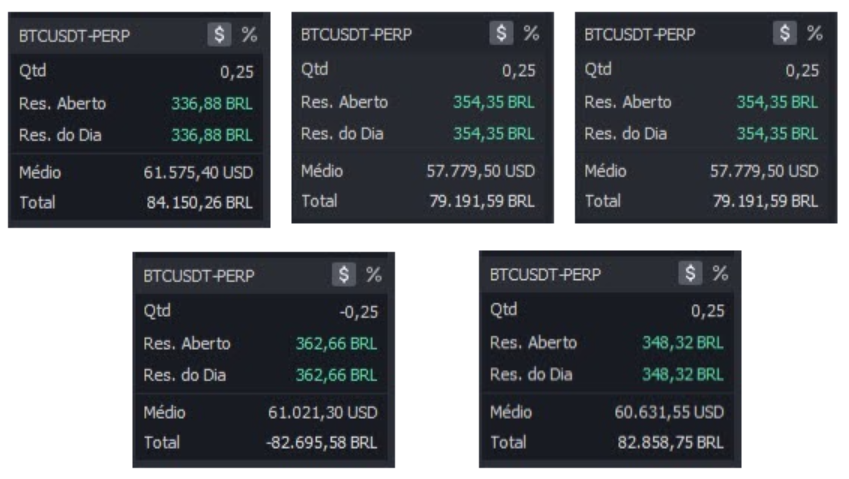Select the Total value 82.858,75 BRL
This screenshot has width=849, height=479.
coord(670,443)
